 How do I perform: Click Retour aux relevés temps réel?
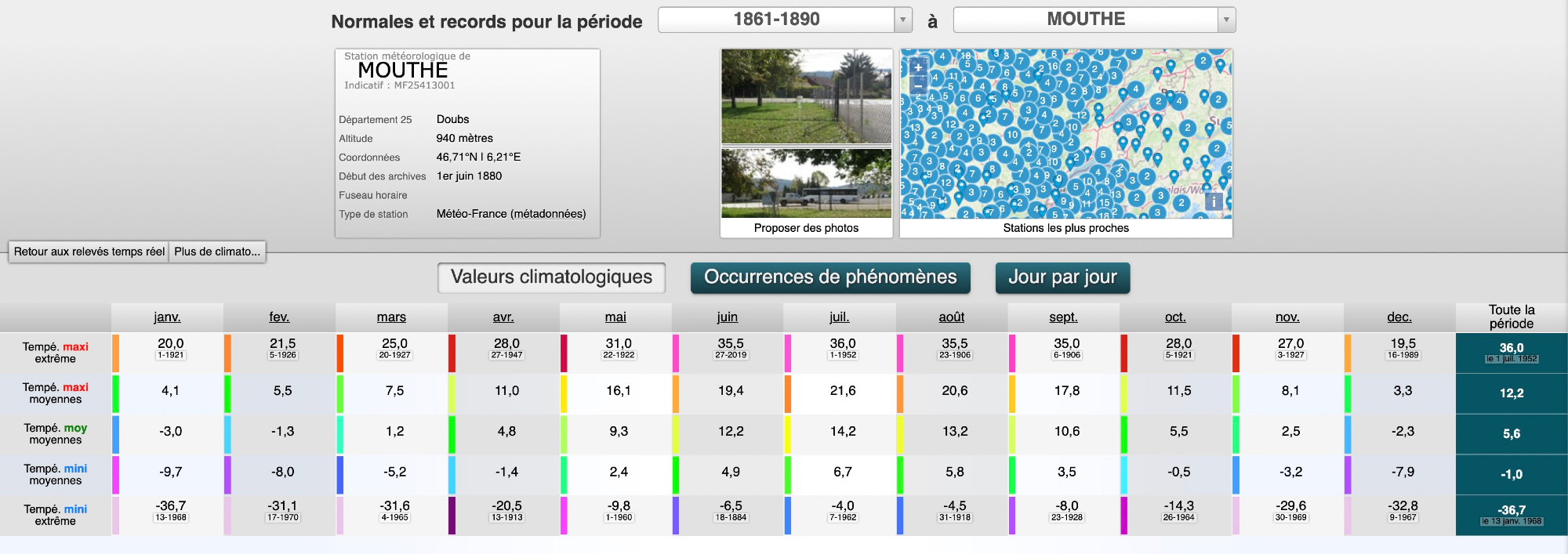point(89,252)
